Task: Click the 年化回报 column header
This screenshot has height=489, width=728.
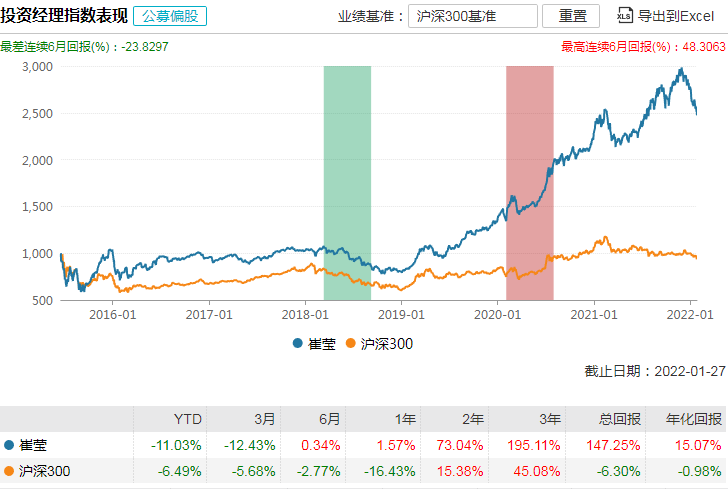Action: click(x=688, y=420)
